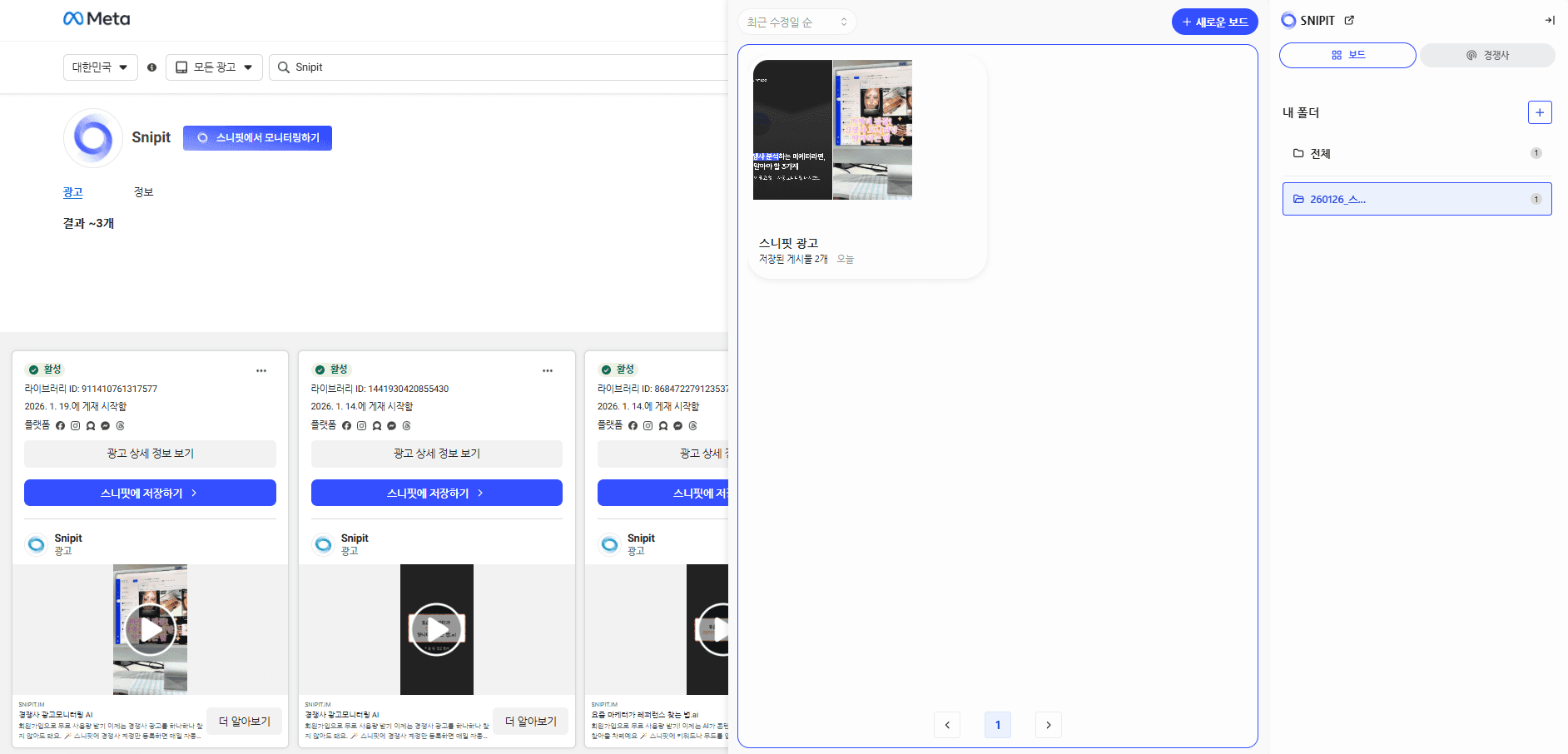This screenshot has height=754, width=1568.
Task: Click Instagram platform icon on ad 911410761317577
Action: (x=75, y=425)
